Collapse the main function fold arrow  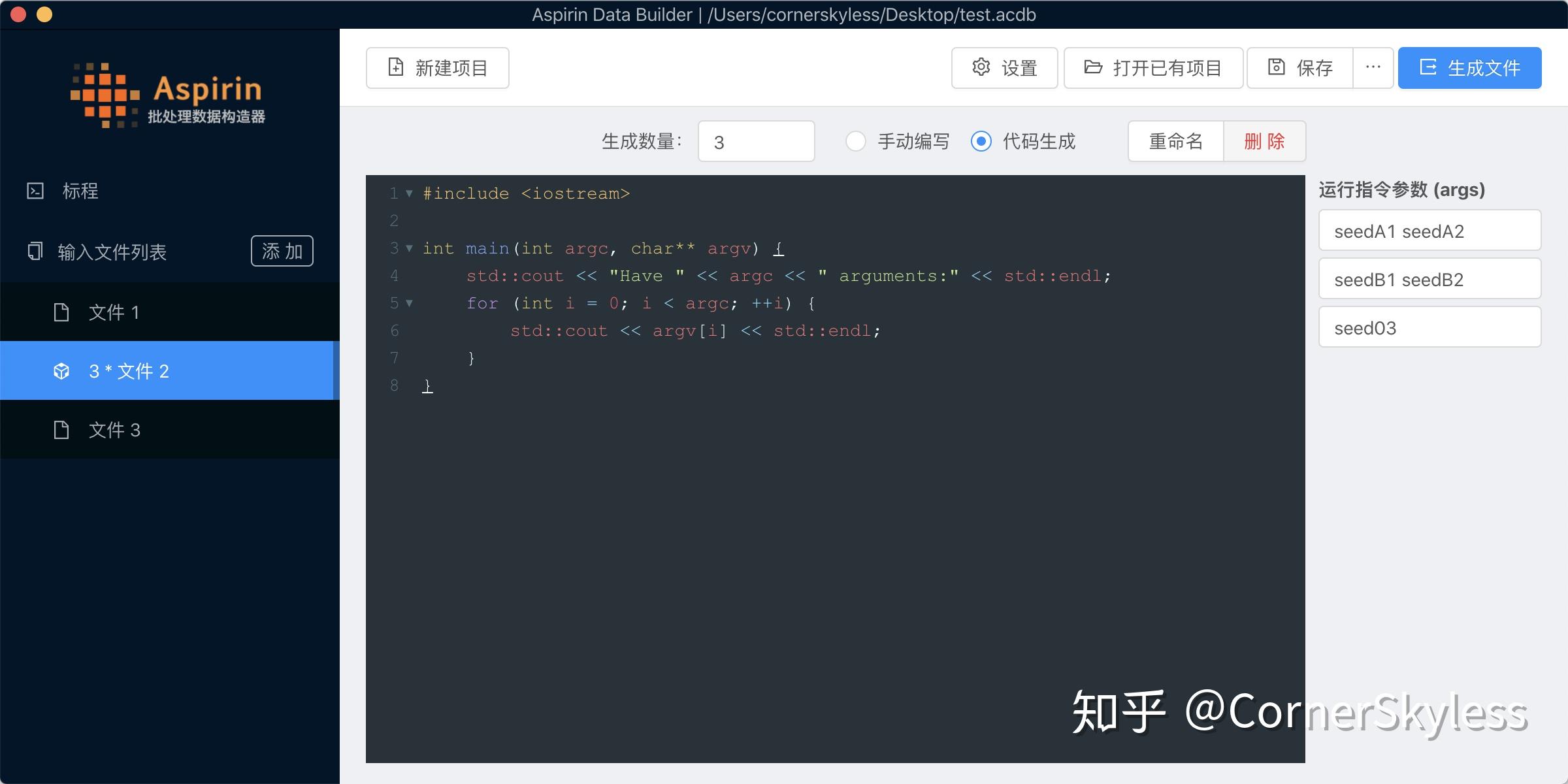click(410, 248)
